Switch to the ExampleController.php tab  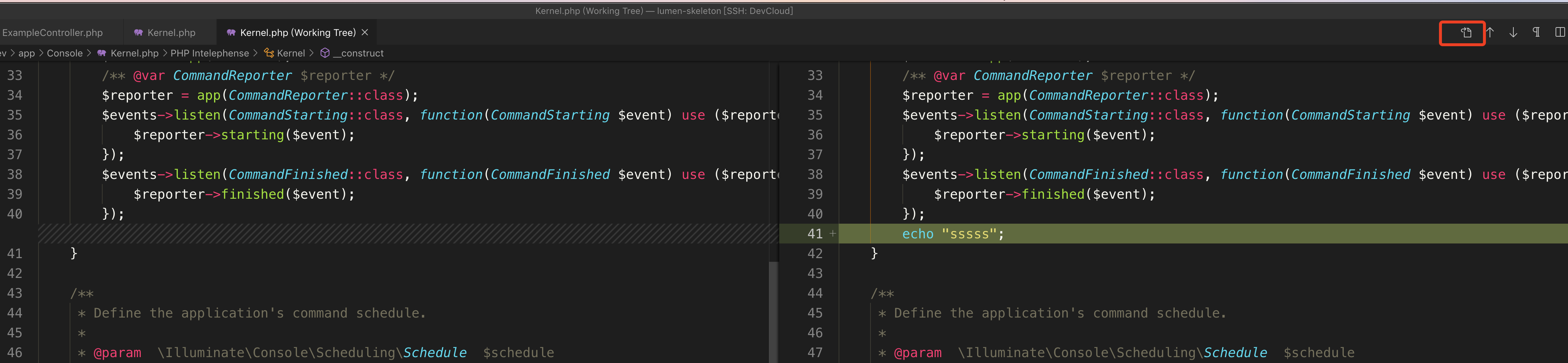52,32
